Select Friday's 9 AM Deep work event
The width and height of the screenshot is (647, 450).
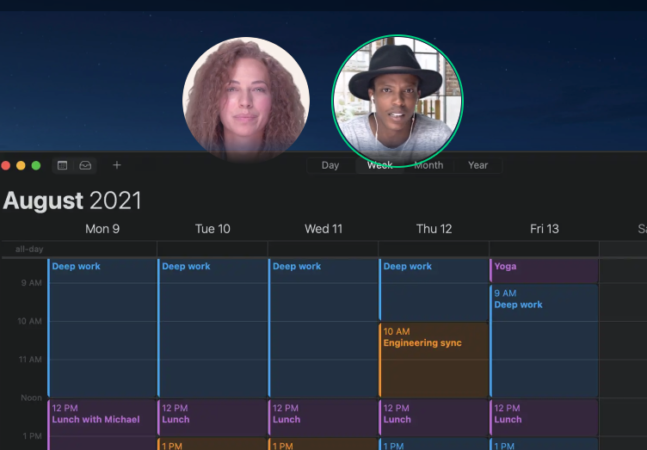coord(544,341)
